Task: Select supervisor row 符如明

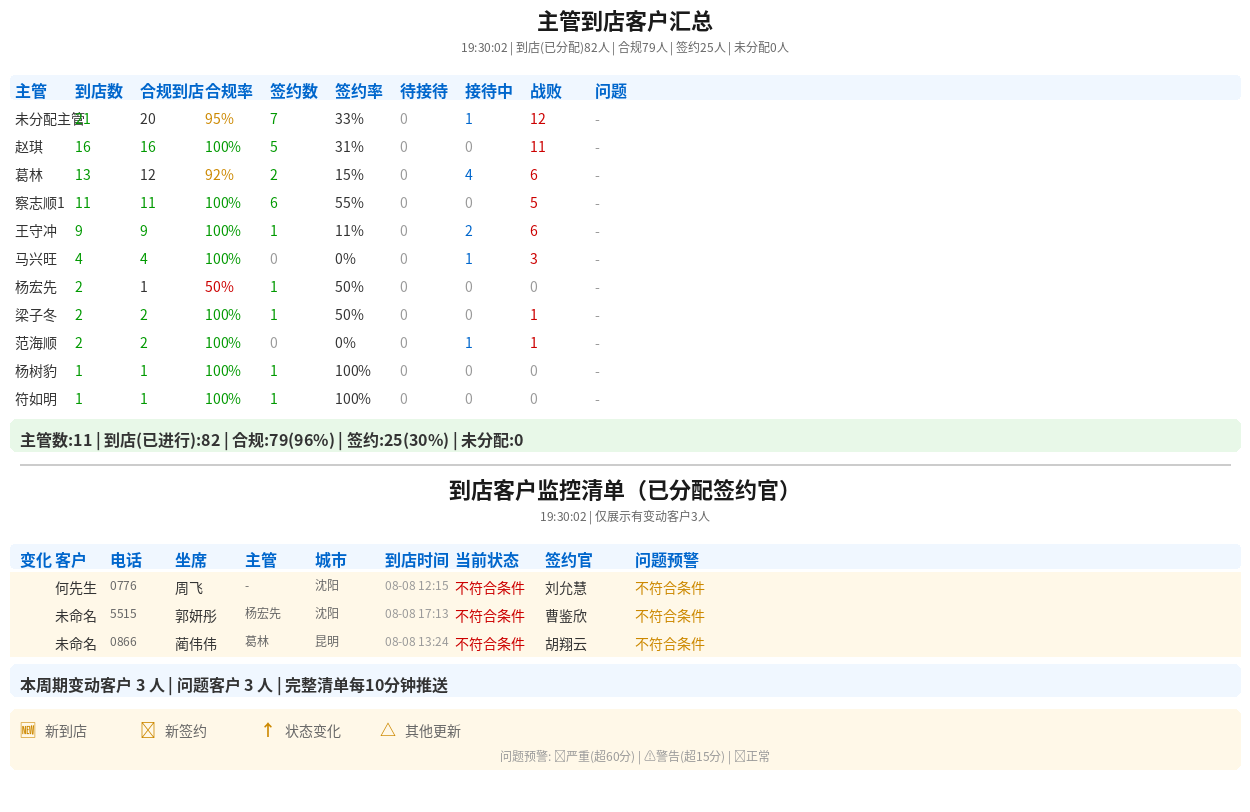Action: click(x=625, y=399)
